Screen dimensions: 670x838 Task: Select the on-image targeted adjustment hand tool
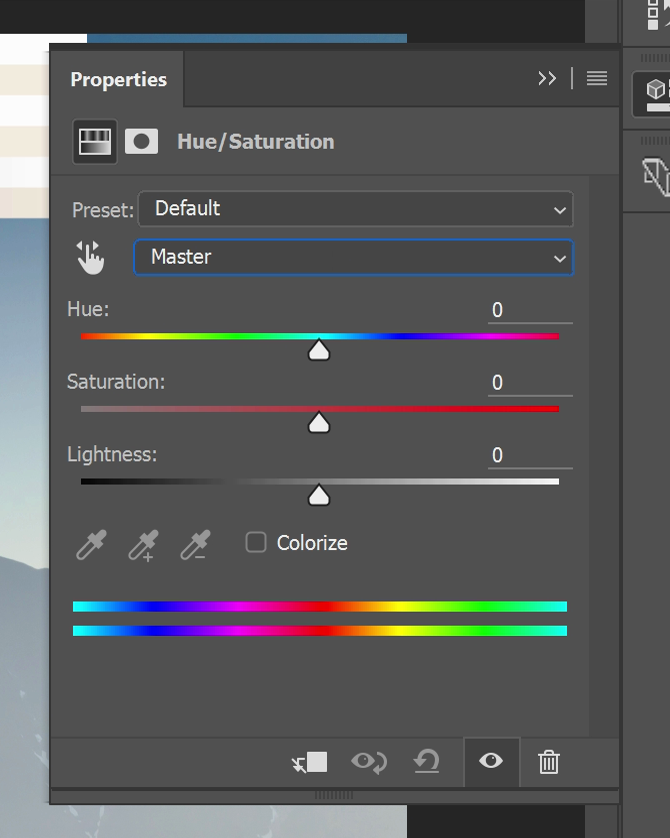click(x=90, y=258)
